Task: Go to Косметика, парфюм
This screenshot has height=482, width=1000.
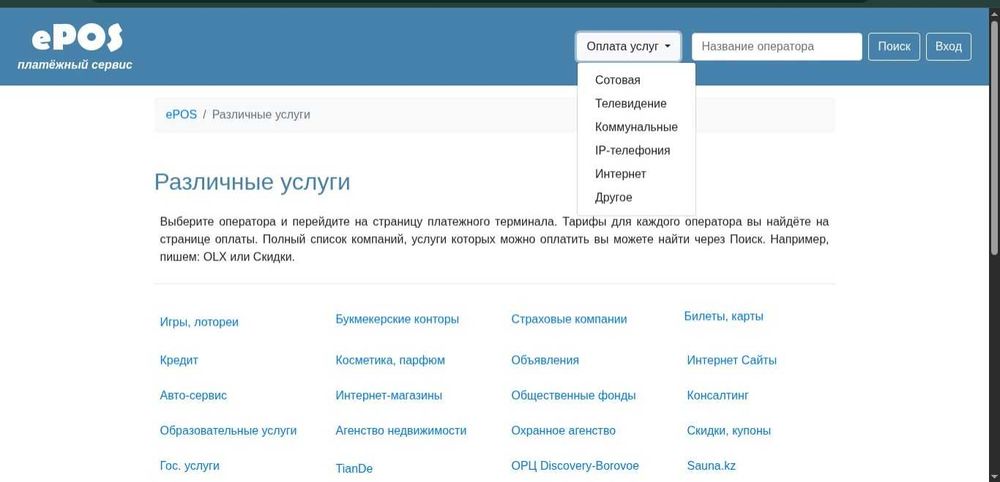Action: [x=390, y=360]
